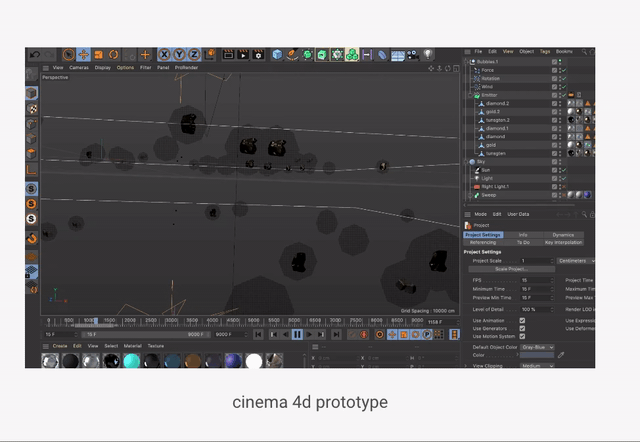Go to start of animation
This screenshot has height=442, width=640.
258,335
